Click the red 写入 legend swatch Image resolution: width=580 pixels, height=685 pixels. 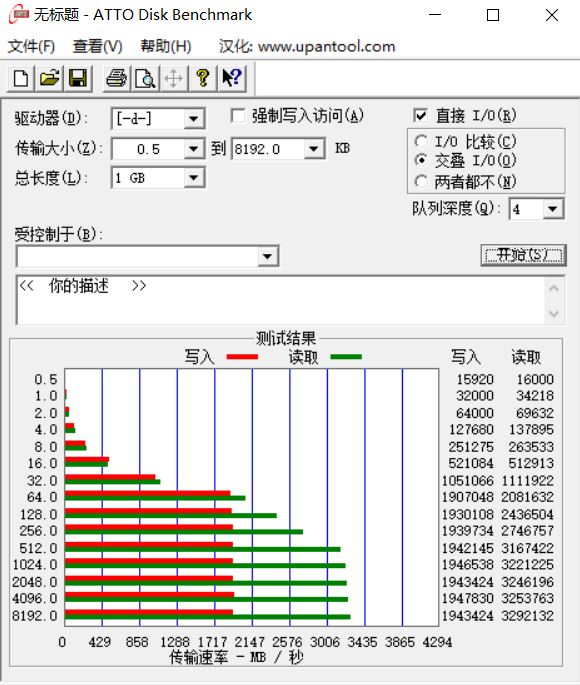242,357
